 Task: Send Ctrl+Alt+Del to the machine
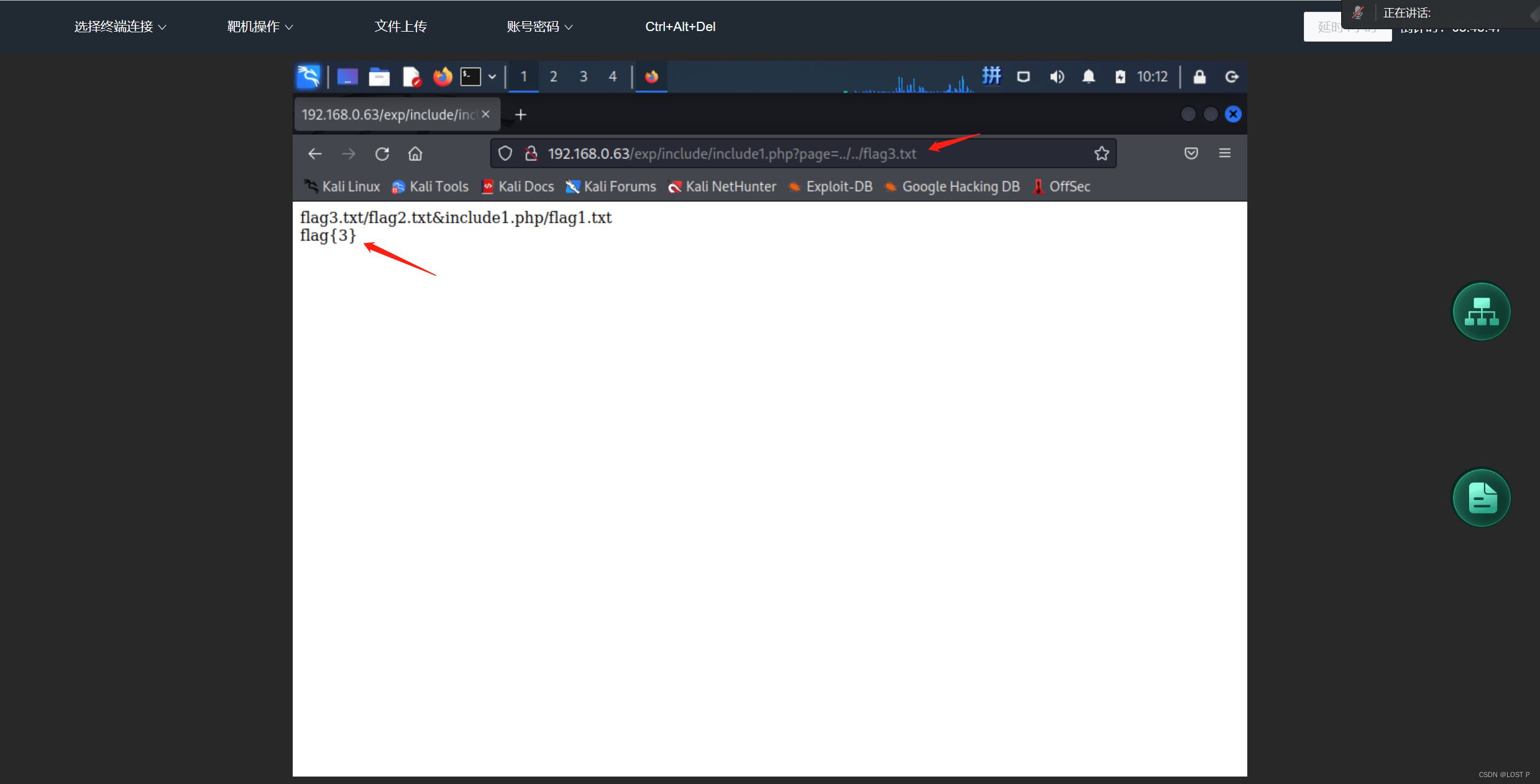pos(680,27)
